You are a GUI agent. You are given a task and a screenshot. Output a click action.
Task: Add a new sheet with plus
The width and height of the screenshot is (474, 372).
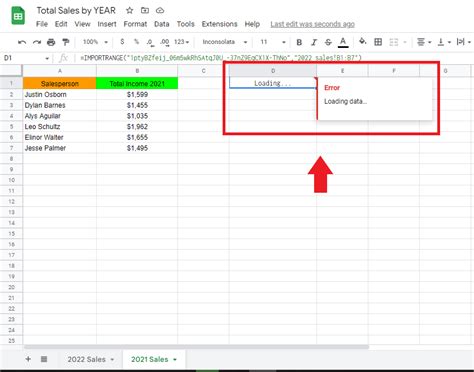click(28, 359)
